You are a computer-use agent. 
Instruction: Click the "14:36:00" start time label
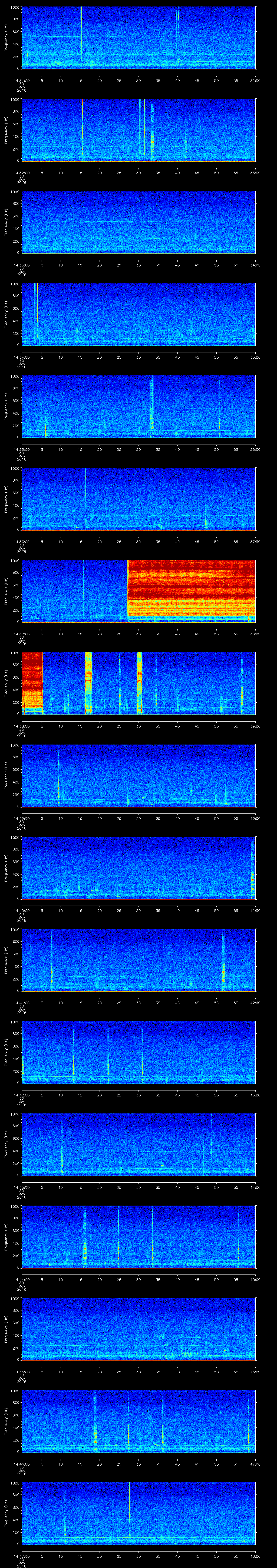[x=21, y=542]
